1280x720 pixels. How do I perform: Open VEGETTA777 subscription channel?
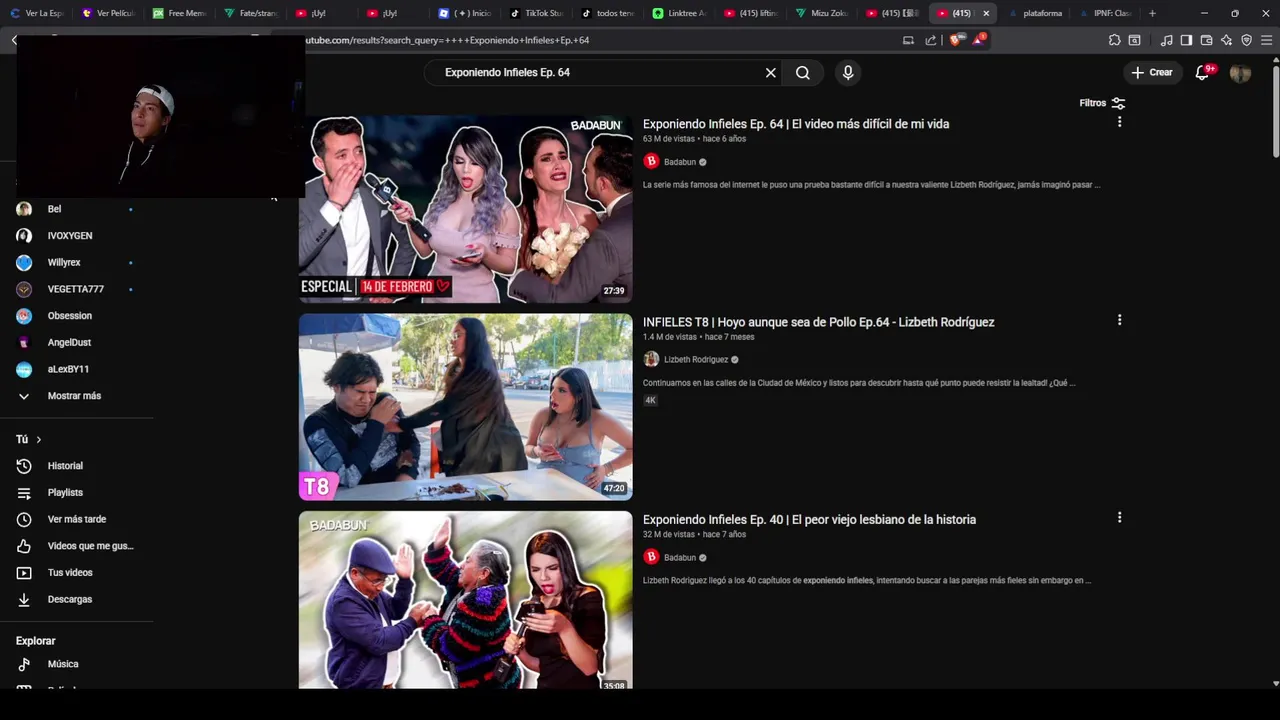(76, 289)
